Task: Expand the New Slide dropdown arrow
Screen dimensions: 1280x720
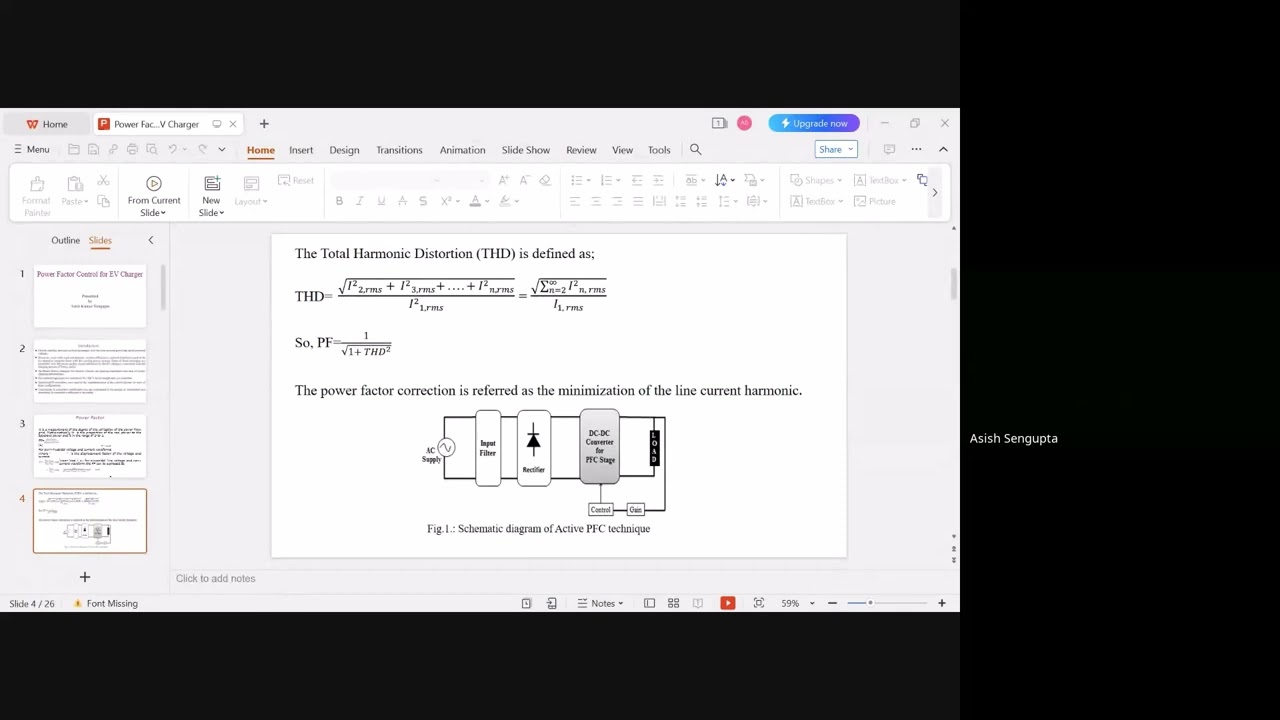Action: (x=221, y=213)
